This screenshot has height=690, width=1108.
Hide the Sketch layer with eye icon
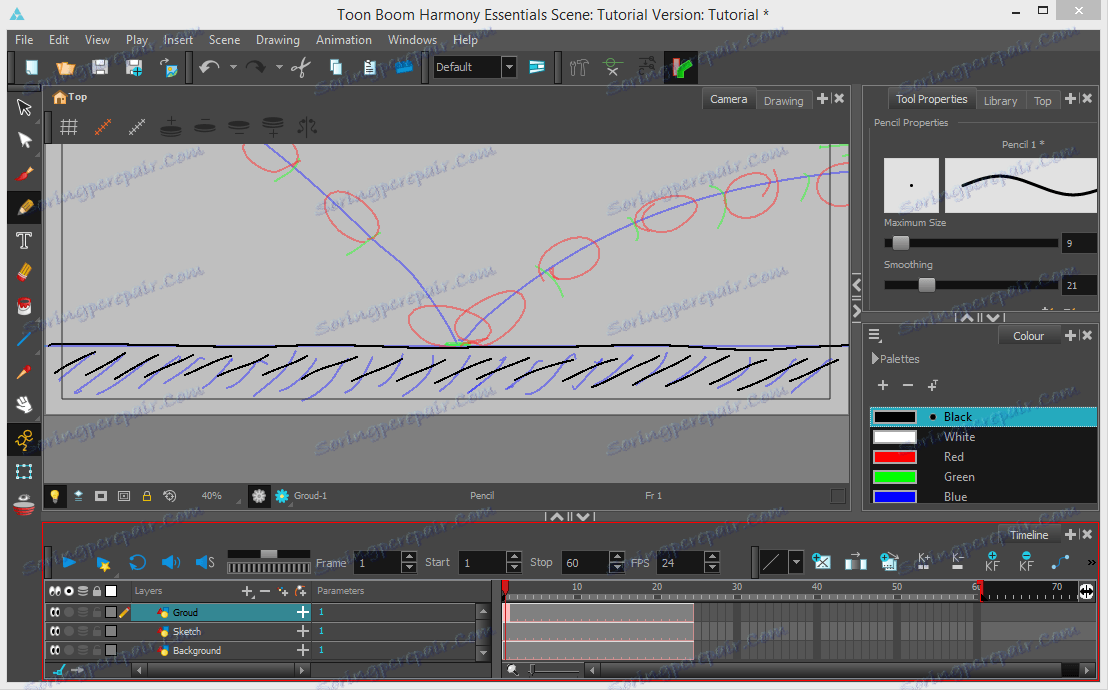click(56, 632)
